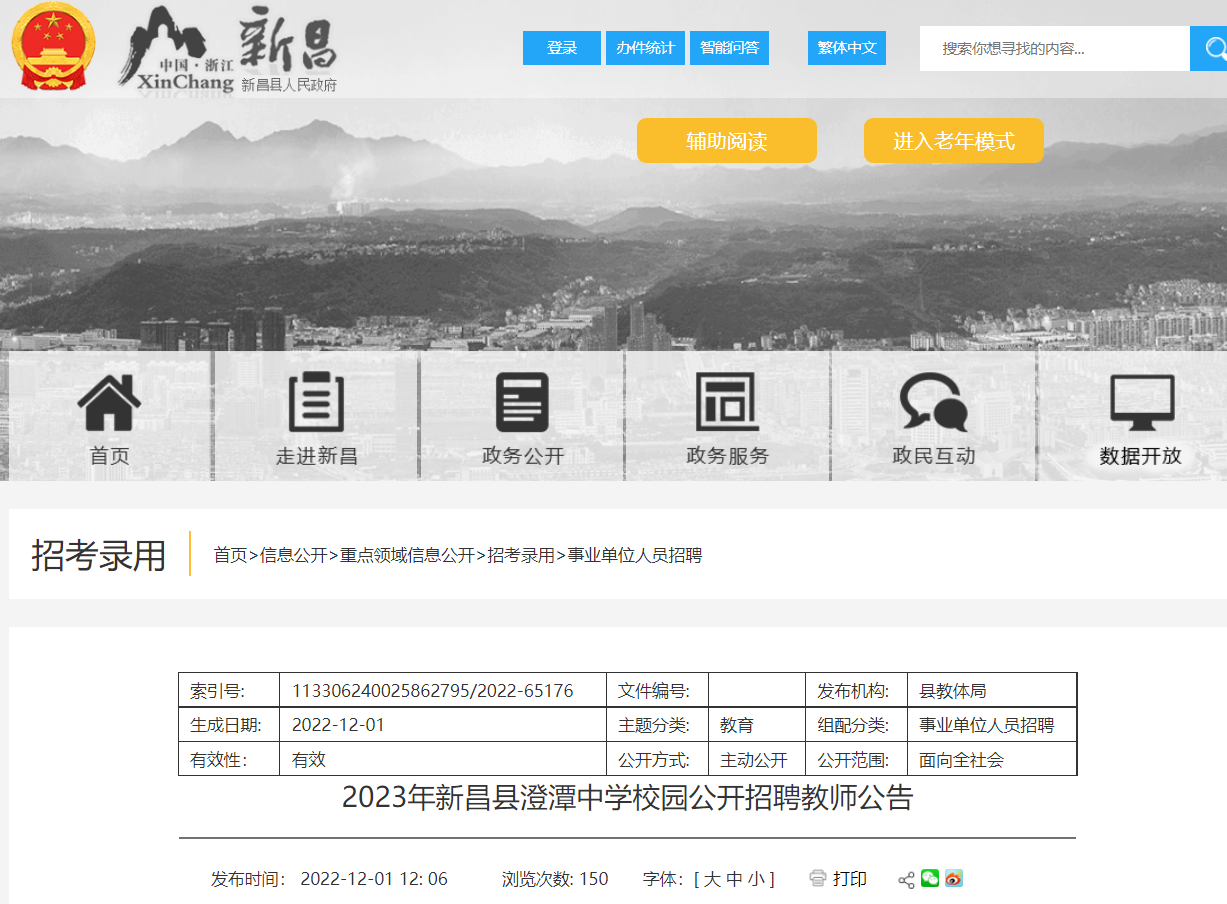Click the national emblem logo
Screen dimensions: 1227x904
(53, 47)
